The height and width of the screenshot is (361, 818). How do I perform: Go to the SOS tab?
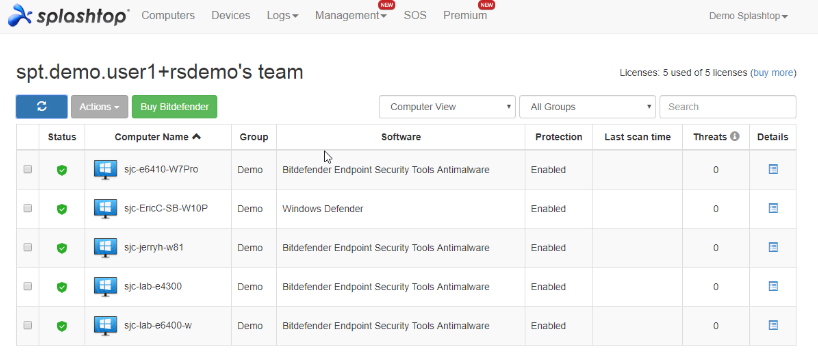415,16
